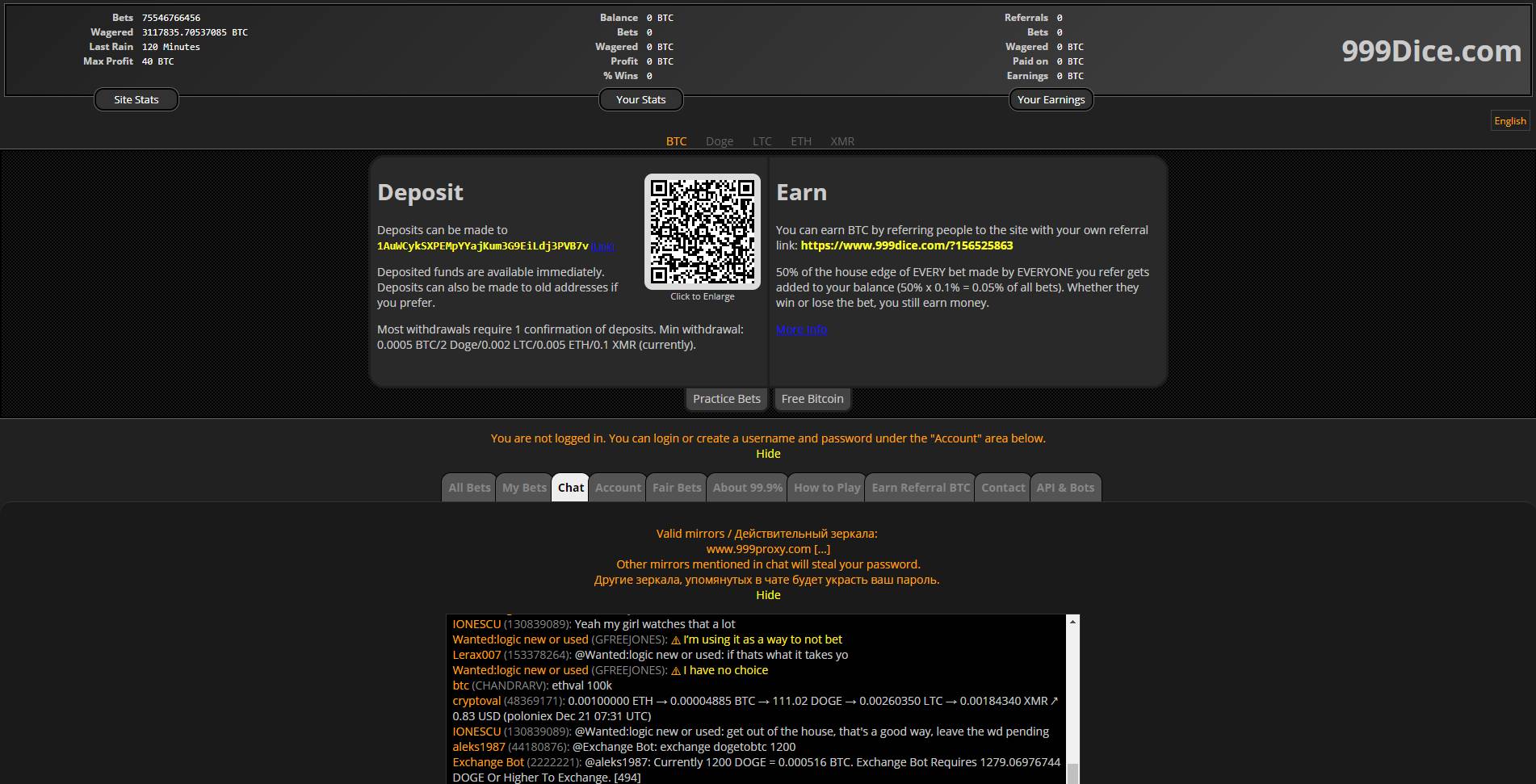Click the Max Profit 40 BTC value
Viewport: 1536px width, 784px height.
pos(157,61)
